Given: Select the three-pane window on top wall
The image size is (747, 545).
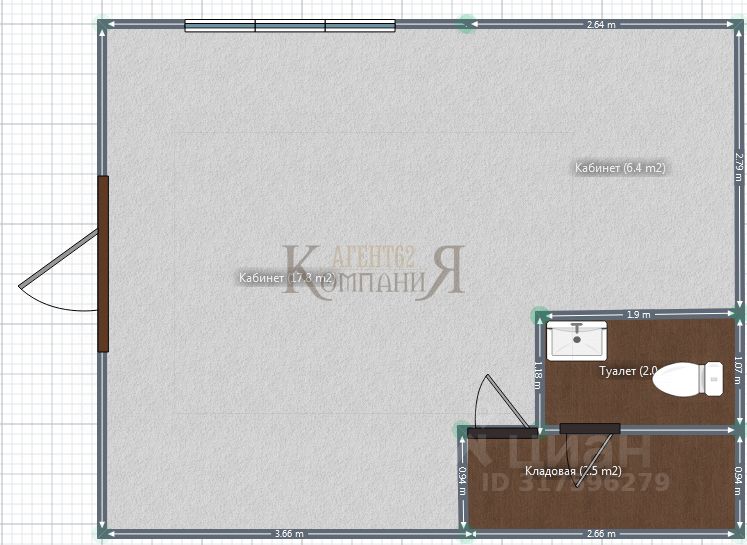Looking at the screenshot, I should point(290,26).
